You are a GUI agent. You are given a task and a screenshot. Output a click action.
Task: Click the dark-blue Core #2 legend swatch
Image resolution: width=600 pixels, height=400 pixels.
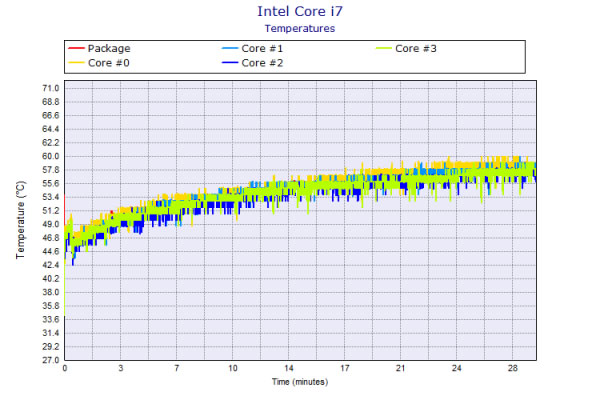(230, 63)
